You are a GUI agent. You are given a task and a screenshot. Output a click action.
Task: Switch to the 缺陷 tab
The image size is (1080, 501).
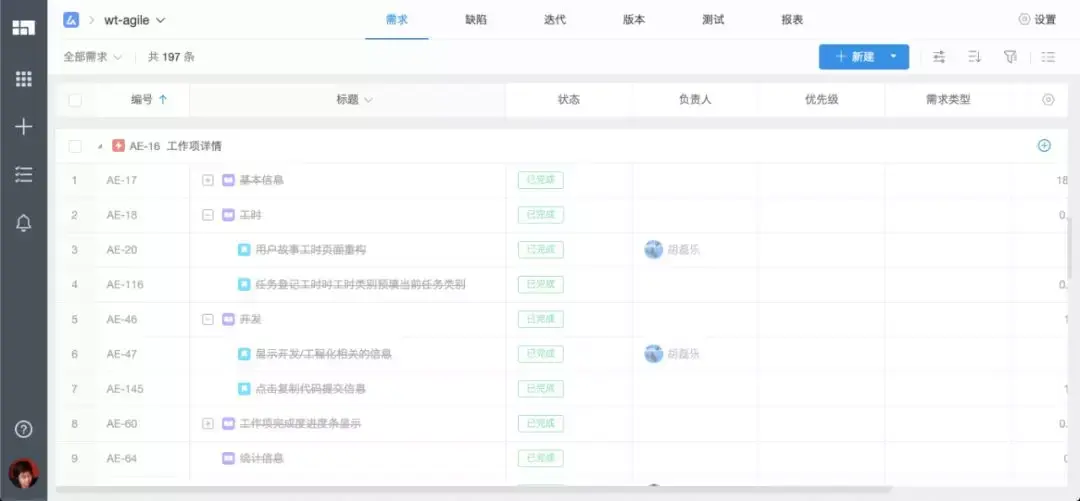(x=476, y=20)
